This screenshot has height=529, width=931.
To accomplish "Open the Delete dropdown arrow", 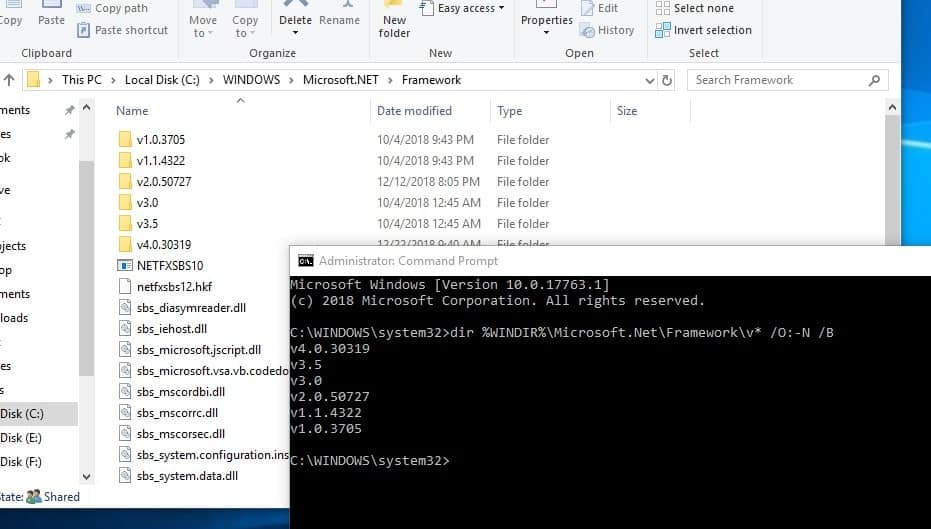I will point(295,33).
